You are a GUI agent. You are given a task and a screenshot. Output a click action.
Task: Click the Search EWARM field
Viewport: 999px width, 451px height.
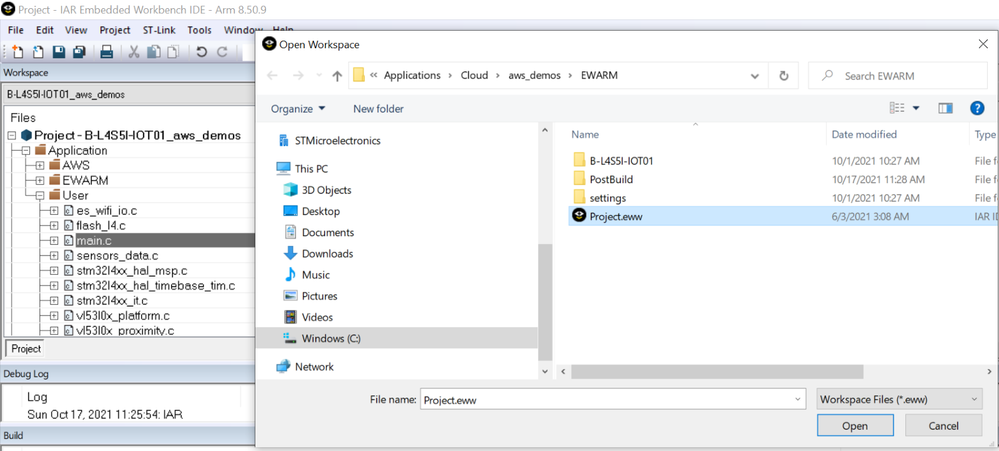898,76
